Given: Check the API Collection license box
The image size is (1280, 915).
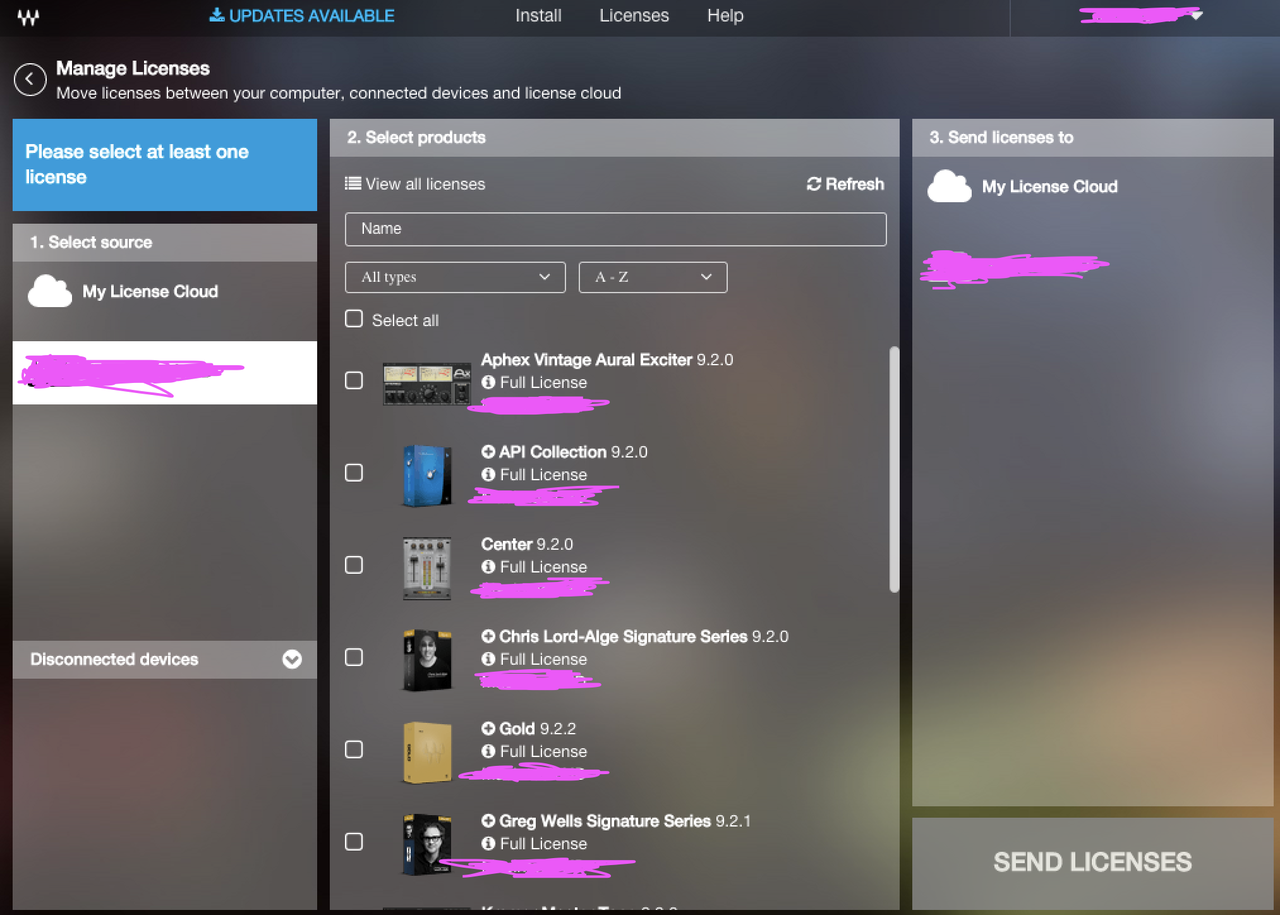Looking at the screenshot, I should 354,472.
